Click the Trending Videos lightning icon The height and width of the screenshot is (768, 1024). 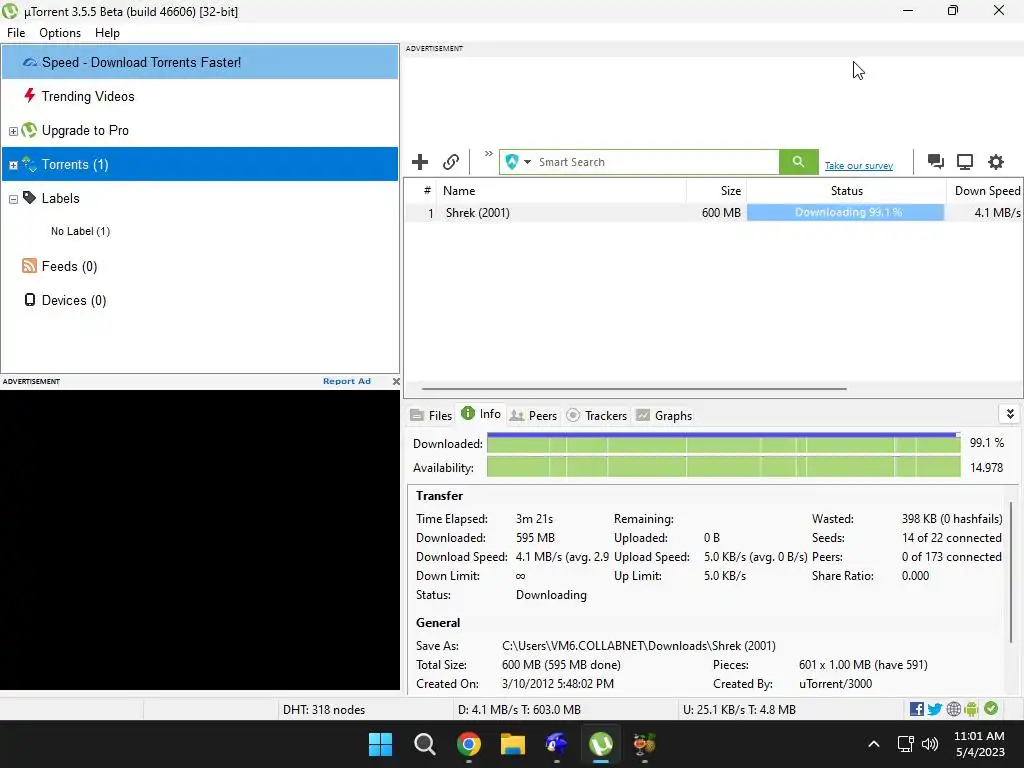29,96
